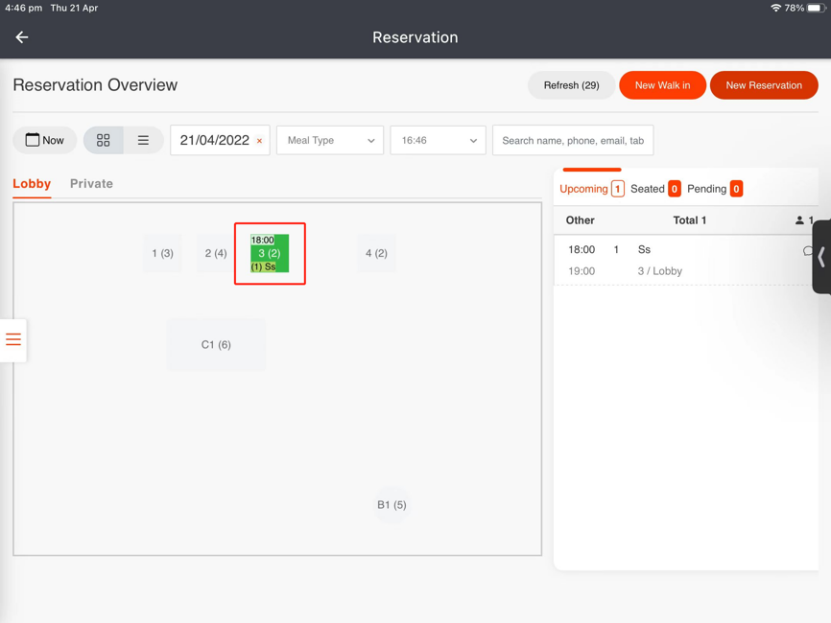Expand the right side panel arrow handle
This screenshot has width=831, height=623.
point(821,257)
